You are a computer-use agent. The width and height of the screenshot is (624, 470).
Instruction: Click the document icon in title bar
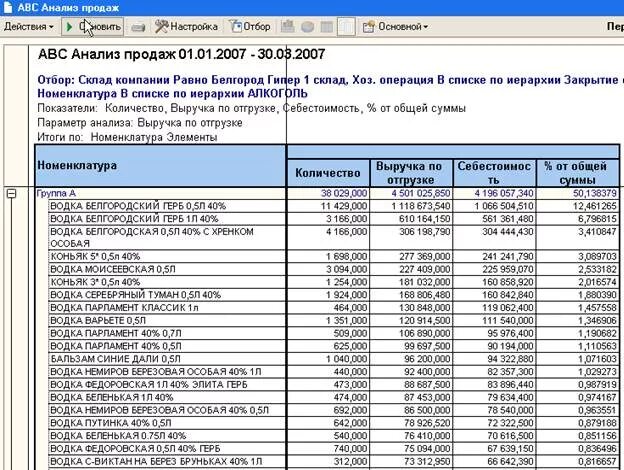8,7
